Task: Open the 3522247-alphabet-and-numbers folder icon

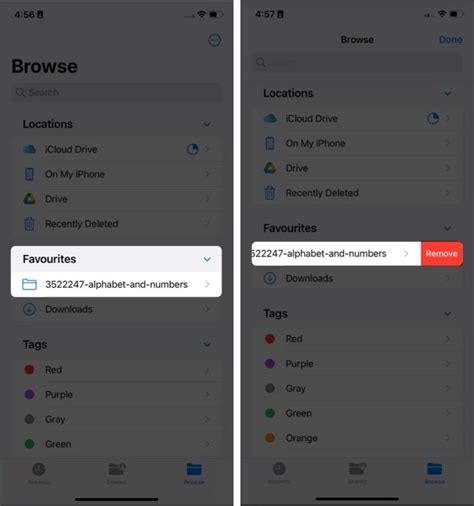Action: 29,284
